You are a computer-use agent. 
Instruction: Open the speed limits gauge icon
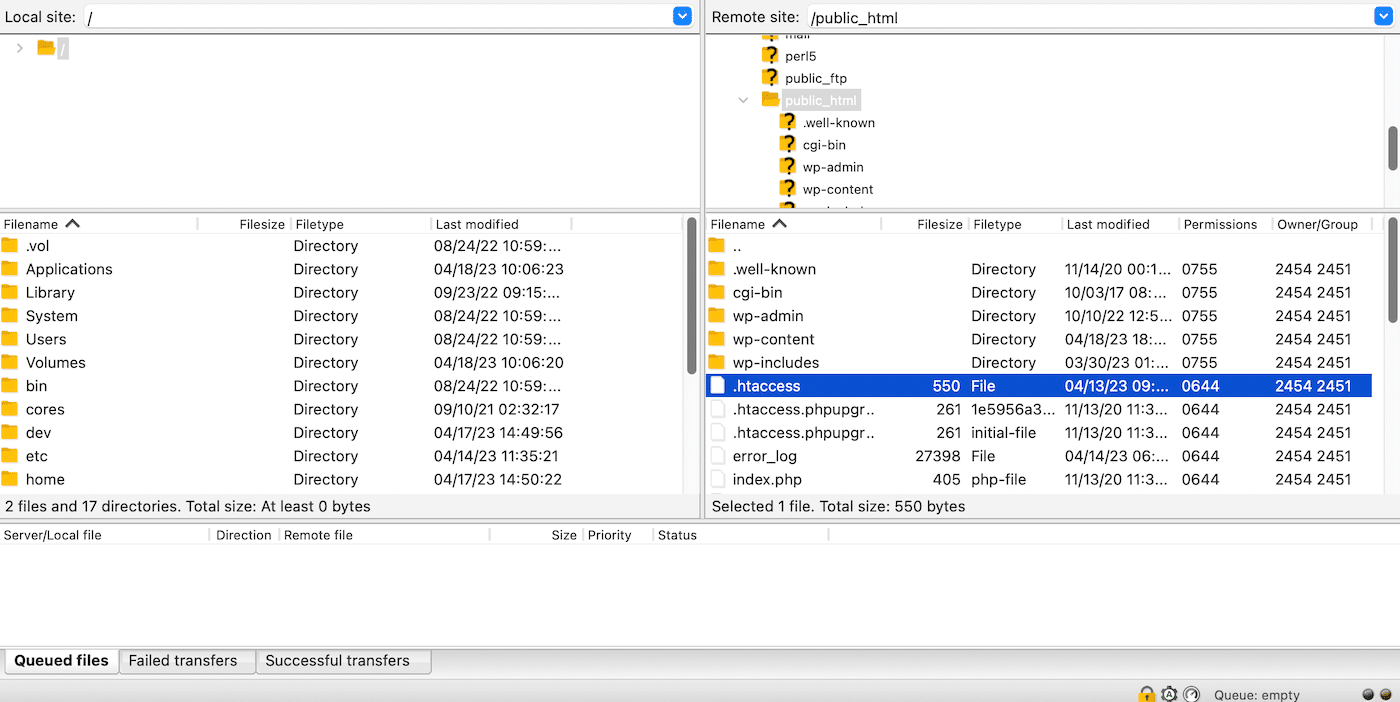point(1191,693)
